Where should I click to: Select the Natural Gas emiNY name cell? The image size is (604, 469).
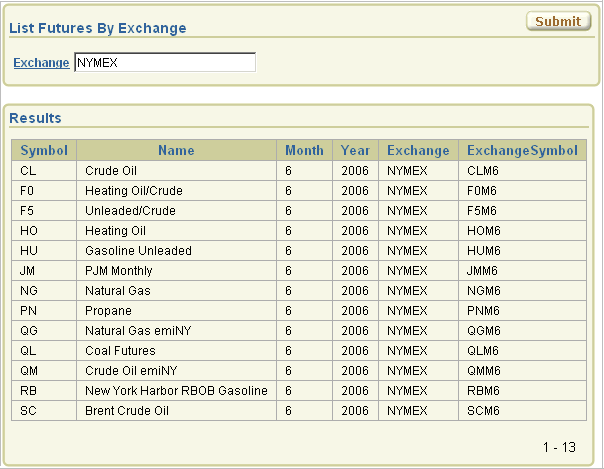pyautogui.click(x=176, y=331)
